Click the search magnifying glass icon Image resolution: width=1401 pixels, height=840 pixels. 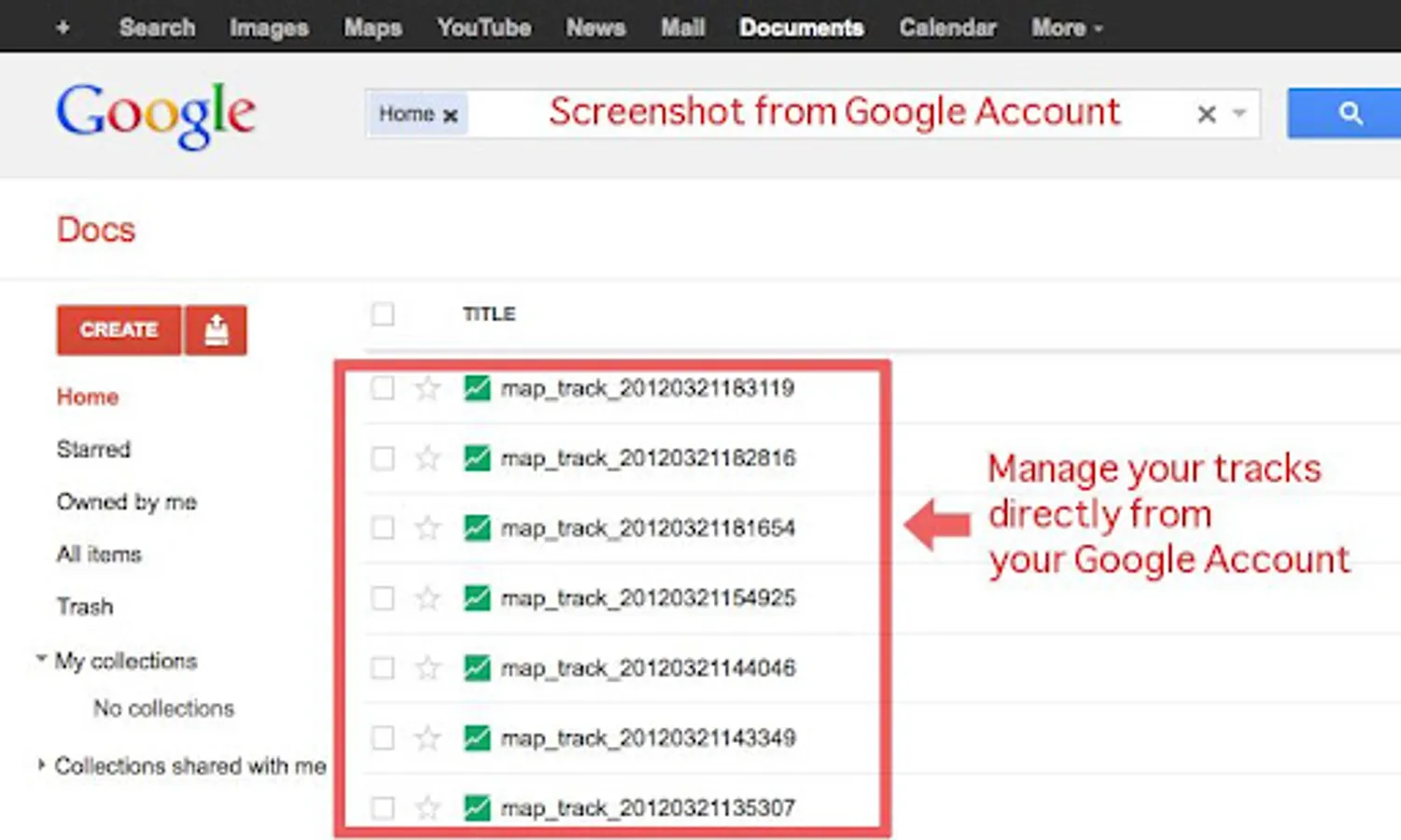tap(1352, 113)
